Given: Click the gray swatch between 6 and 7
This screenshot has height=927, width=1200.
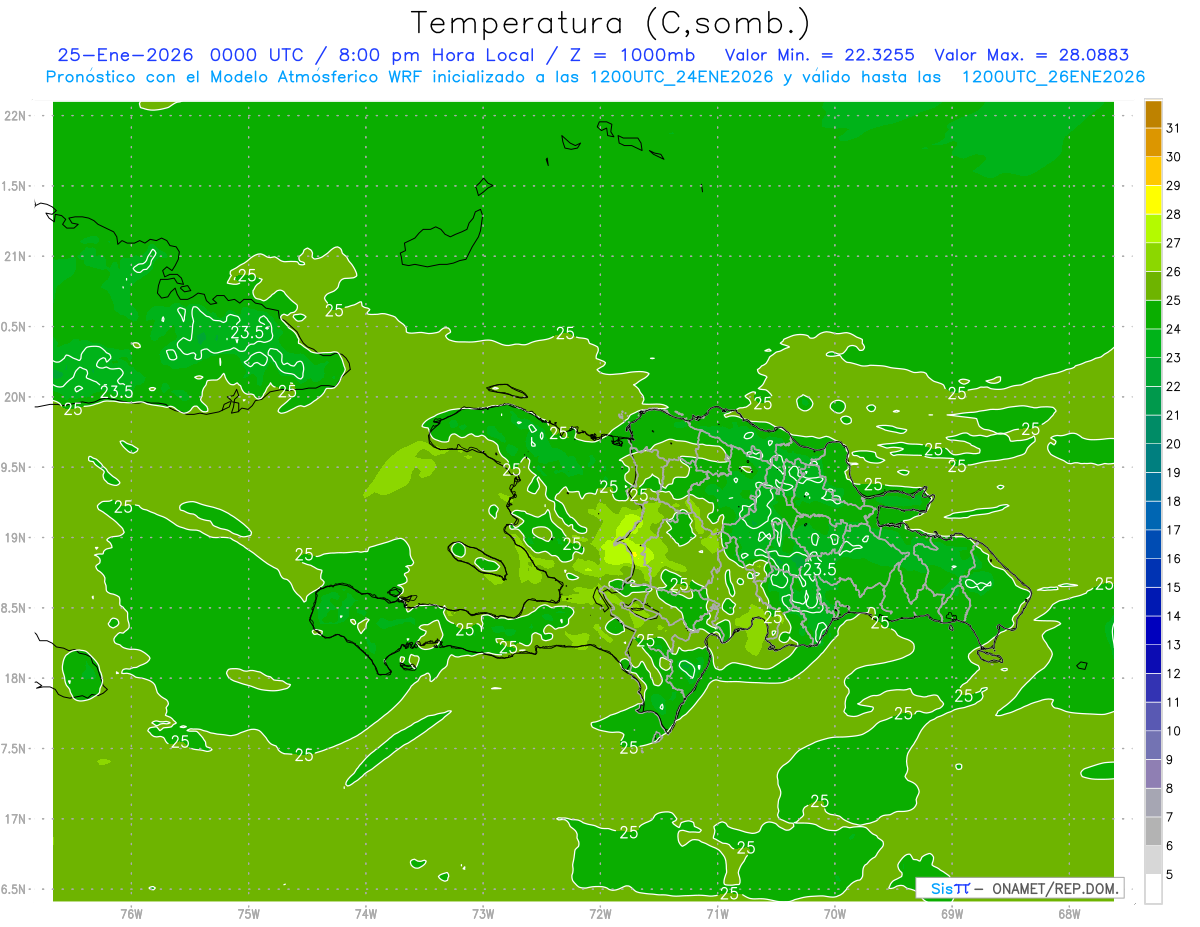Looking at the screenshot, I should [x=1153, y=831].
